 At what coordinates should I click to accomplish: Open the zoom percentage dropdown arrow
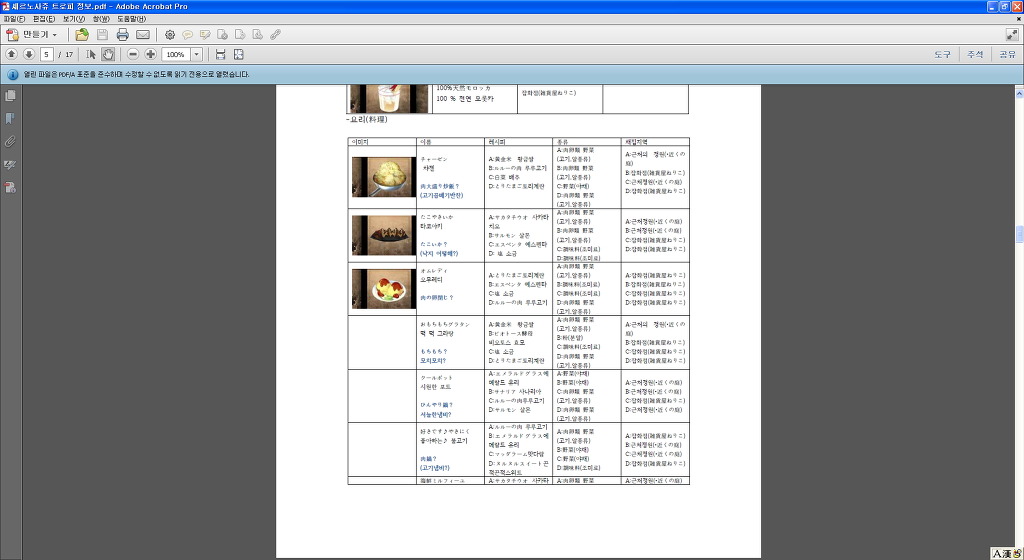[197, 54]
